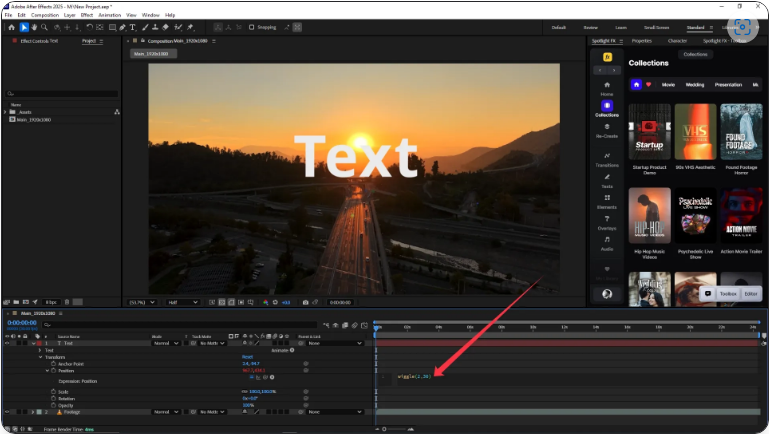
Task: Toggle the Scale constrain proportions link
Action: tap(244, 391)
